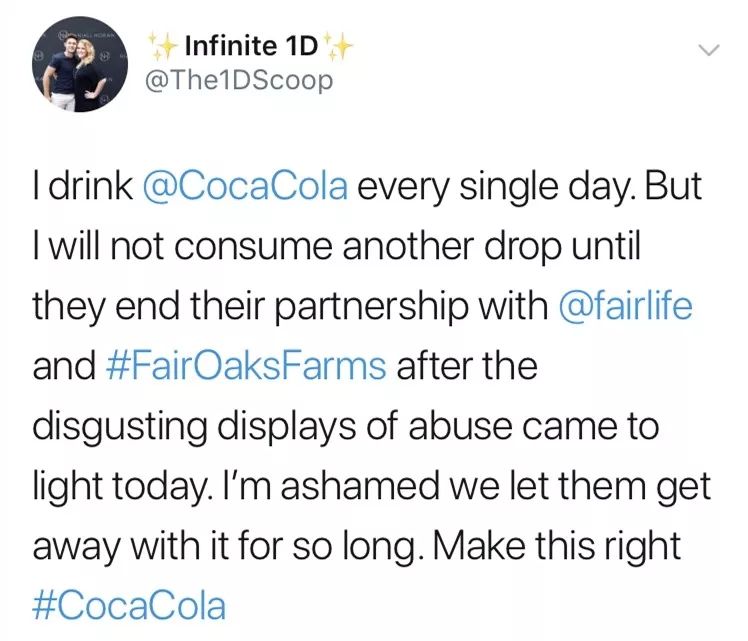748x641 pixels.
Task: Click the words 'after the' beside the hashtag
Action: click(467, 366)
